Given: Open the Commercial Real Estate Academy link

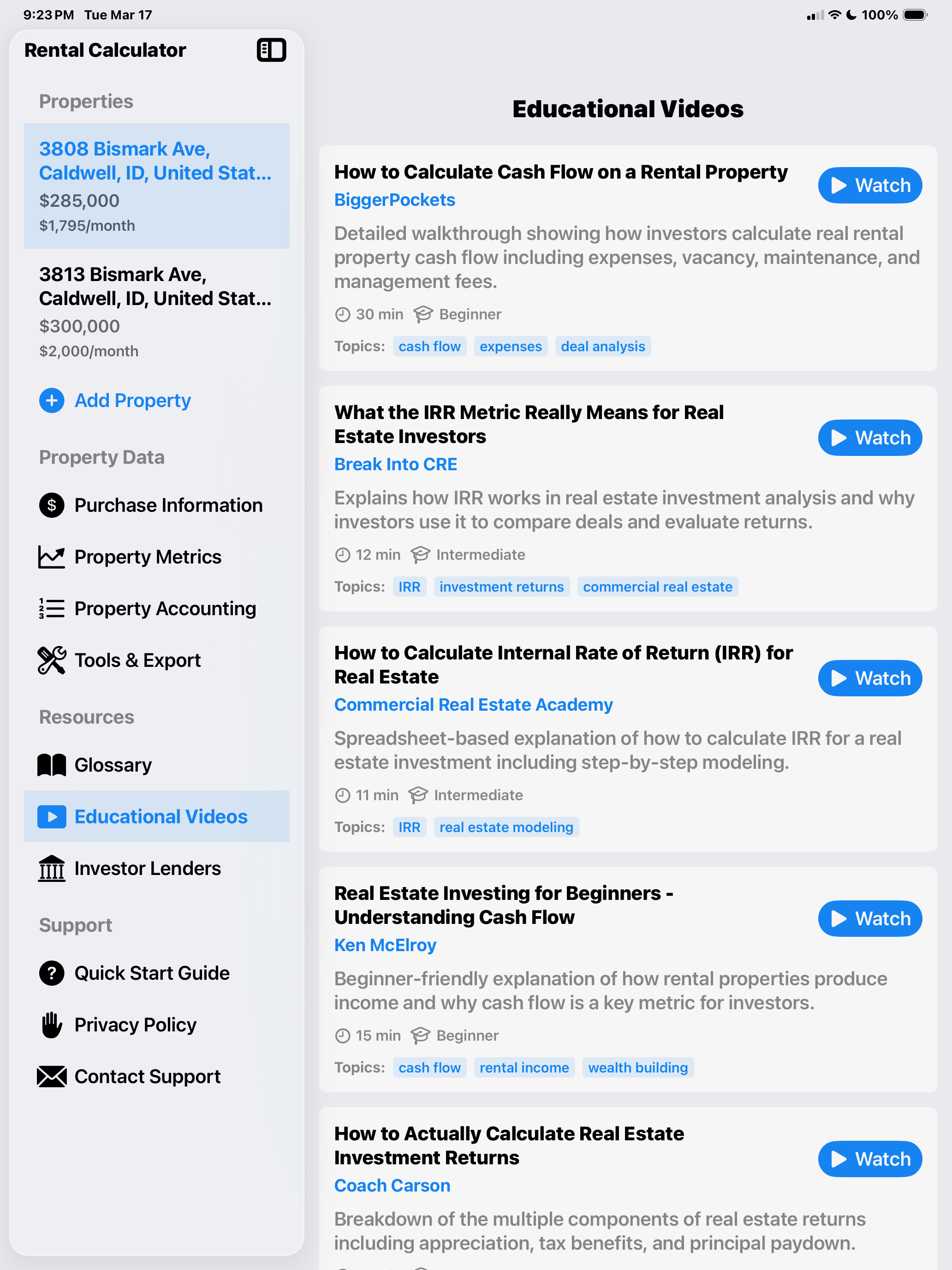Looking at the screenshot, I should [x=473, y=705].
